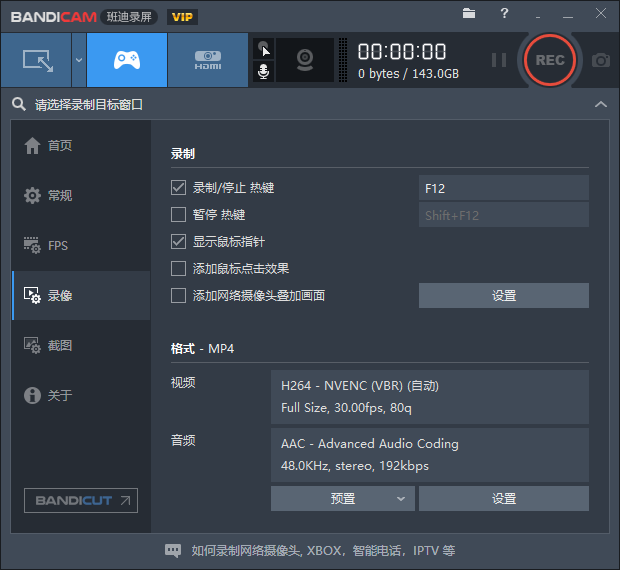Open the 预置 presets dropdown
620x570 pixels.
343,499
